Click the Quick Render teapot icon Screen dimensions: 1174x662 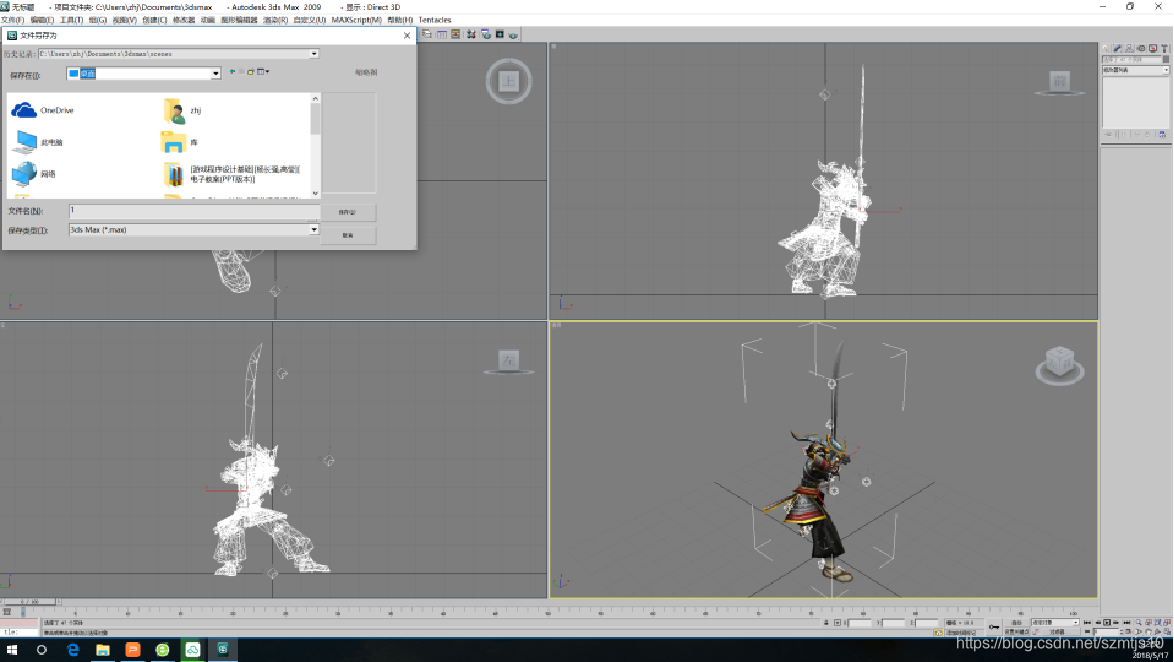point(514,34)
